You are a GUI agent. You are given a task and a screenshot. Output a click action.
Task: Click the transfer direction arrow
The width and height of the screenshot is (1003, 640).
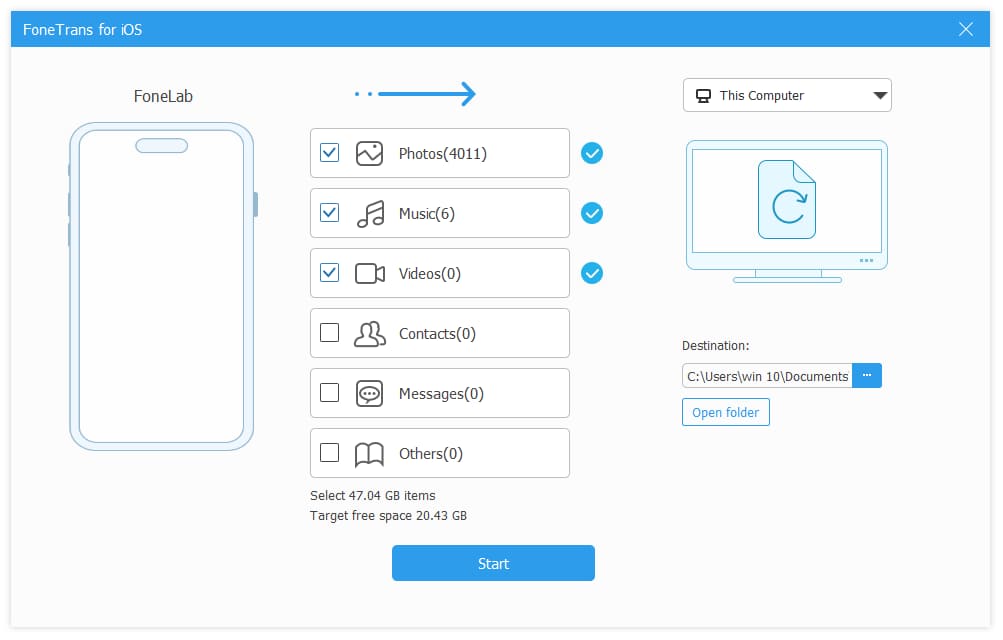(416, 94)
